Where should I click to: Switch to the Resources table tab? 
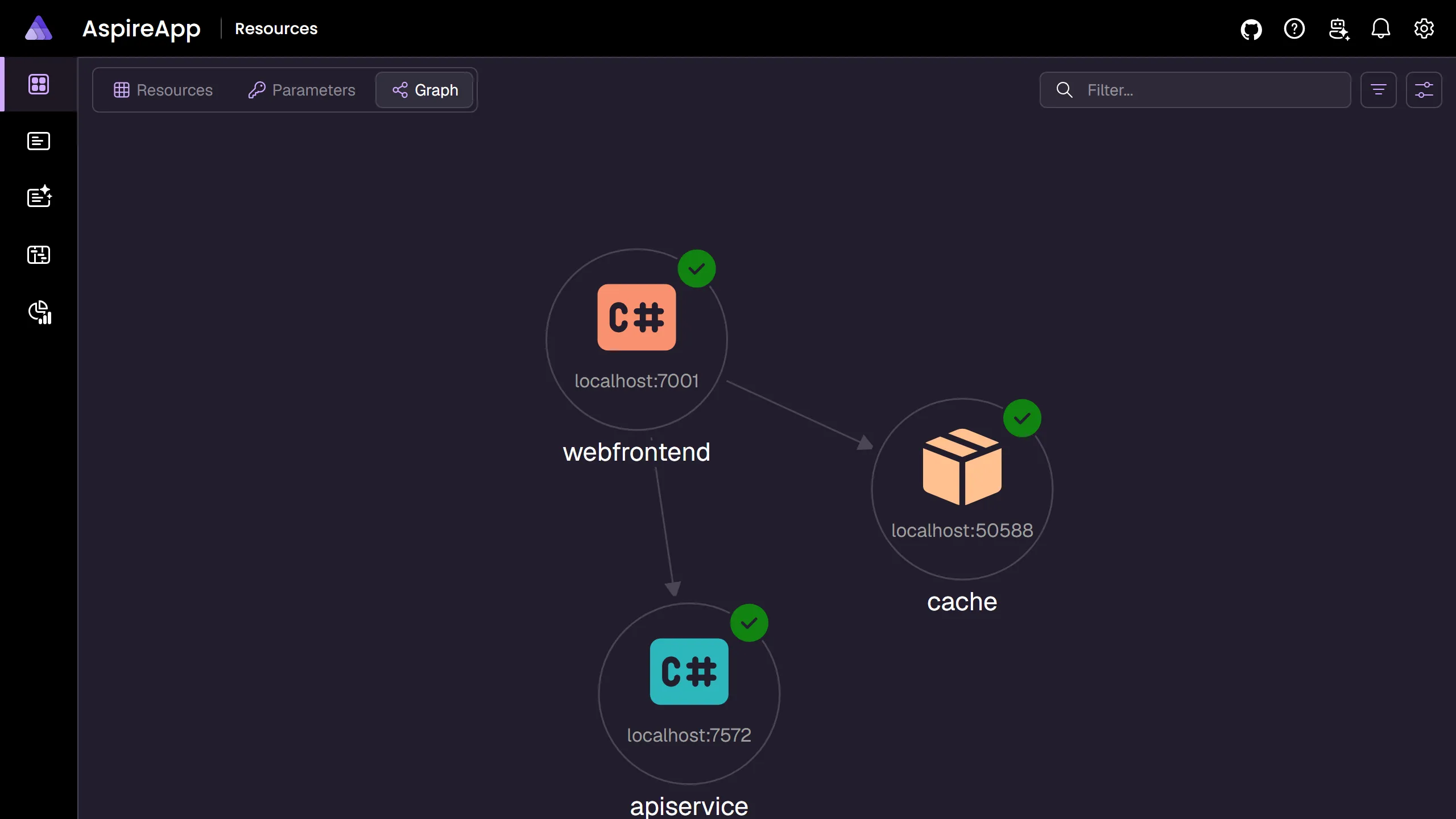(163, 90)
